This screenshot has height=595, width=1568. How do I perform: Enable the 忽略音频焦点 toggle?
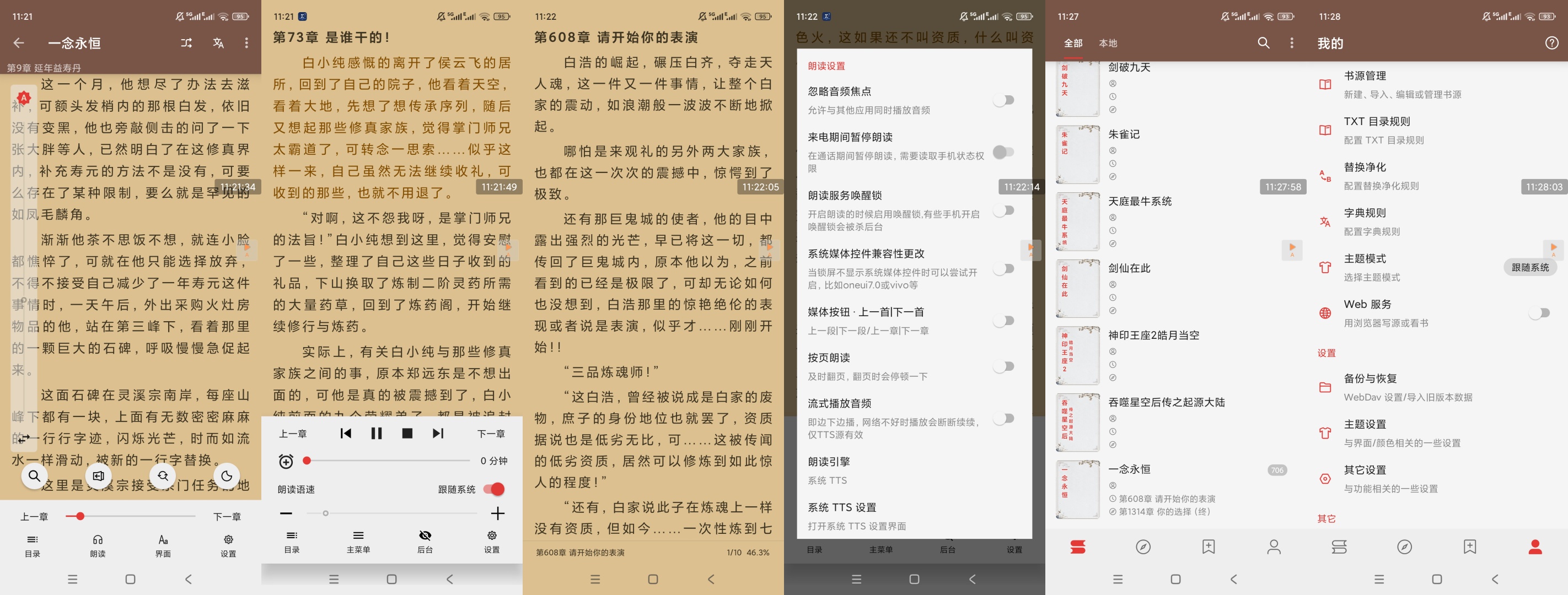[1005, 99]
